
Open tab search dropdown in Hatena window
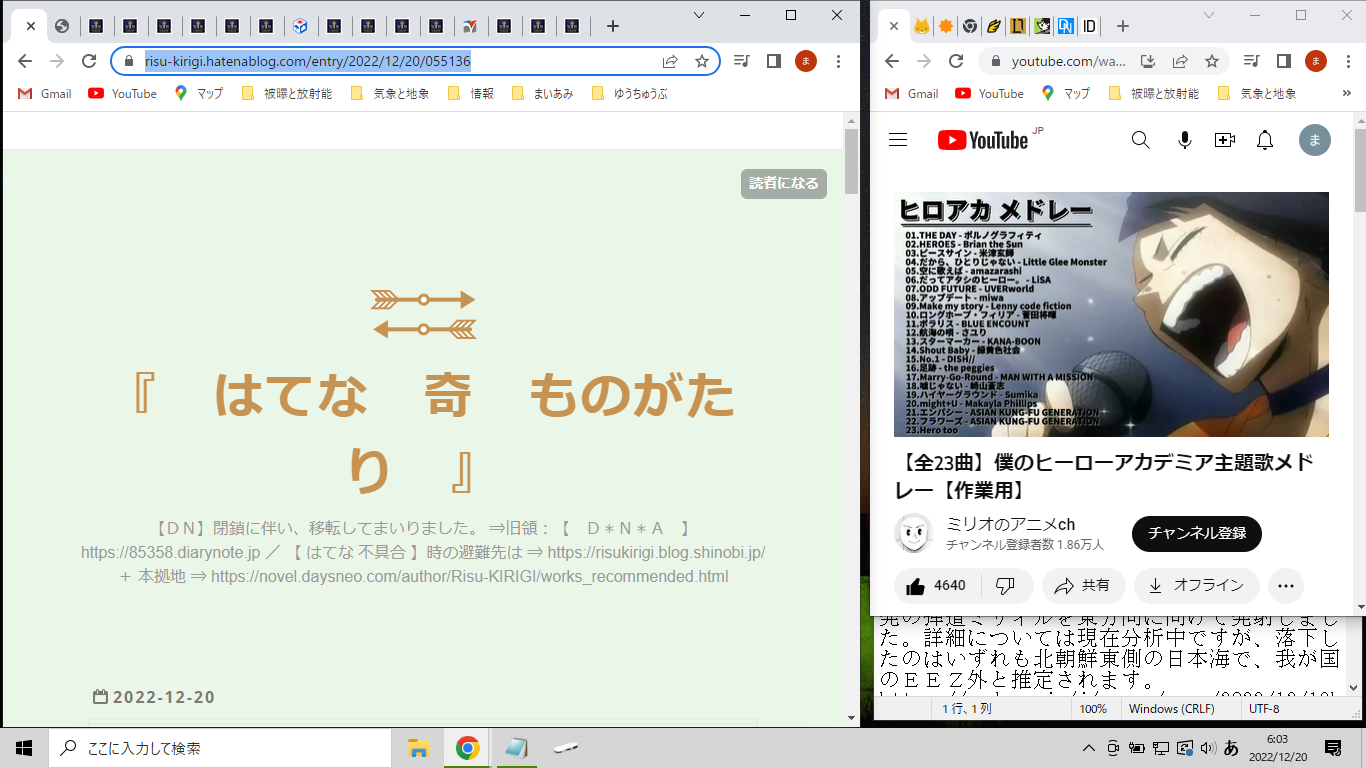699,15
